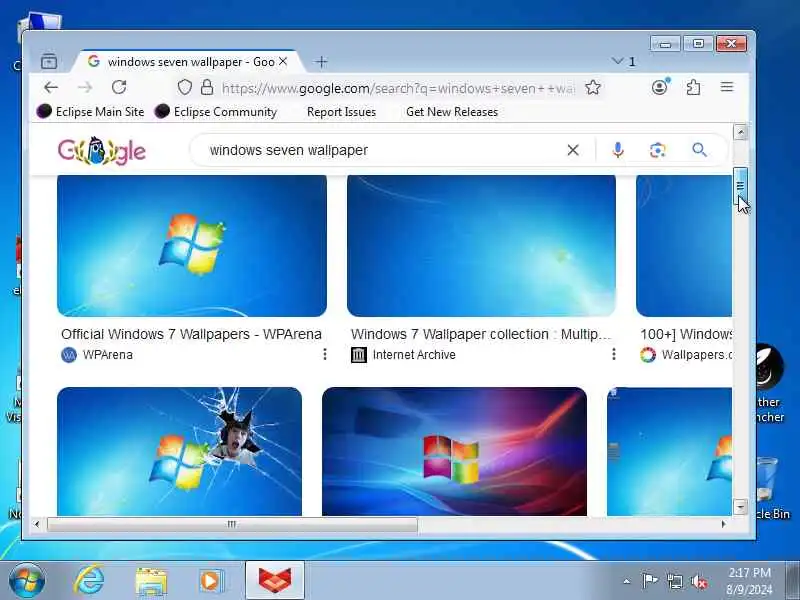This screenshot has width=800, height=600.
Task: Start voice search with microphone icon
Action: coord(618,150)
